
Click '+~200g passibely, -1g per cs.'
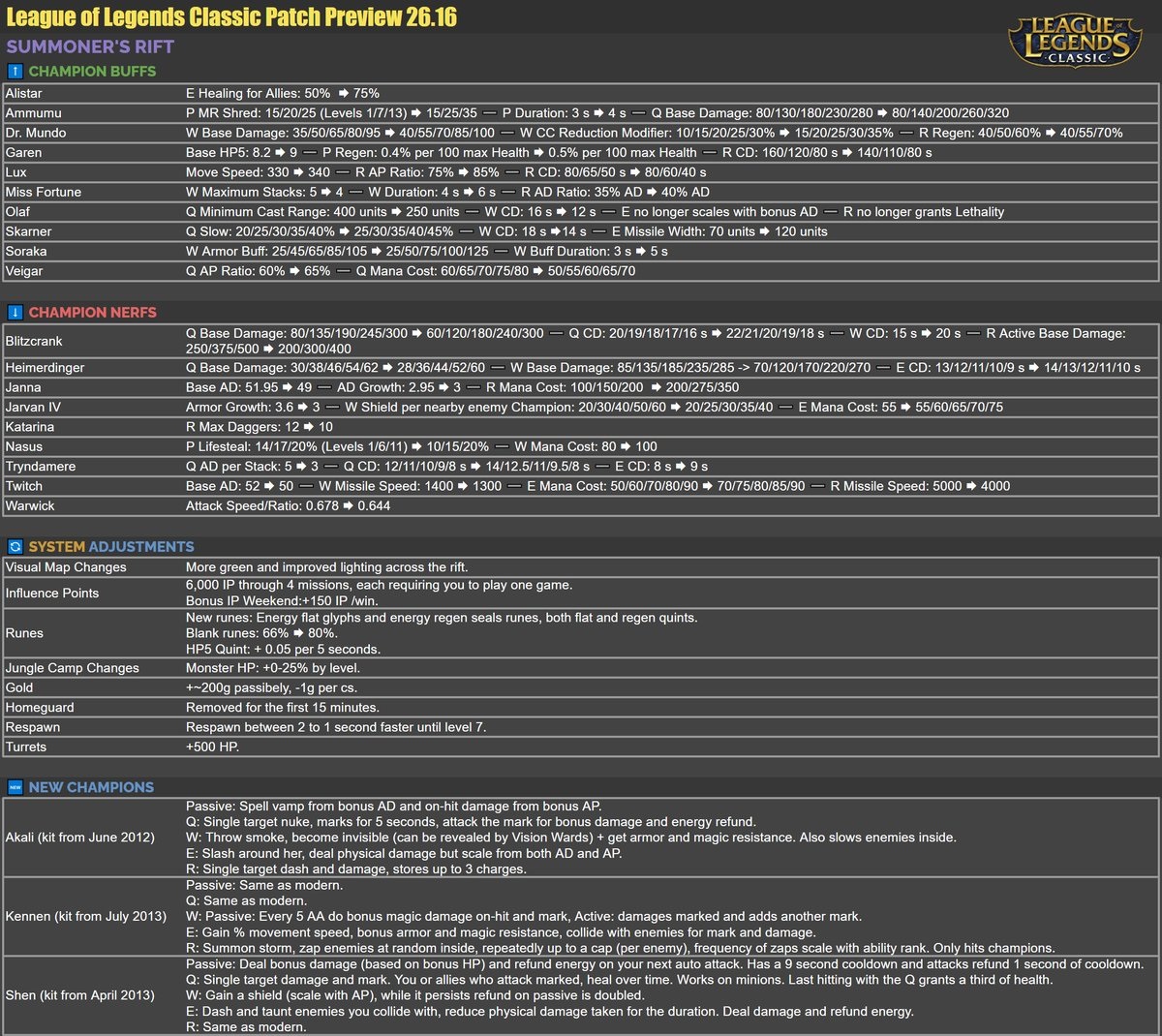(x=272, y=687)
